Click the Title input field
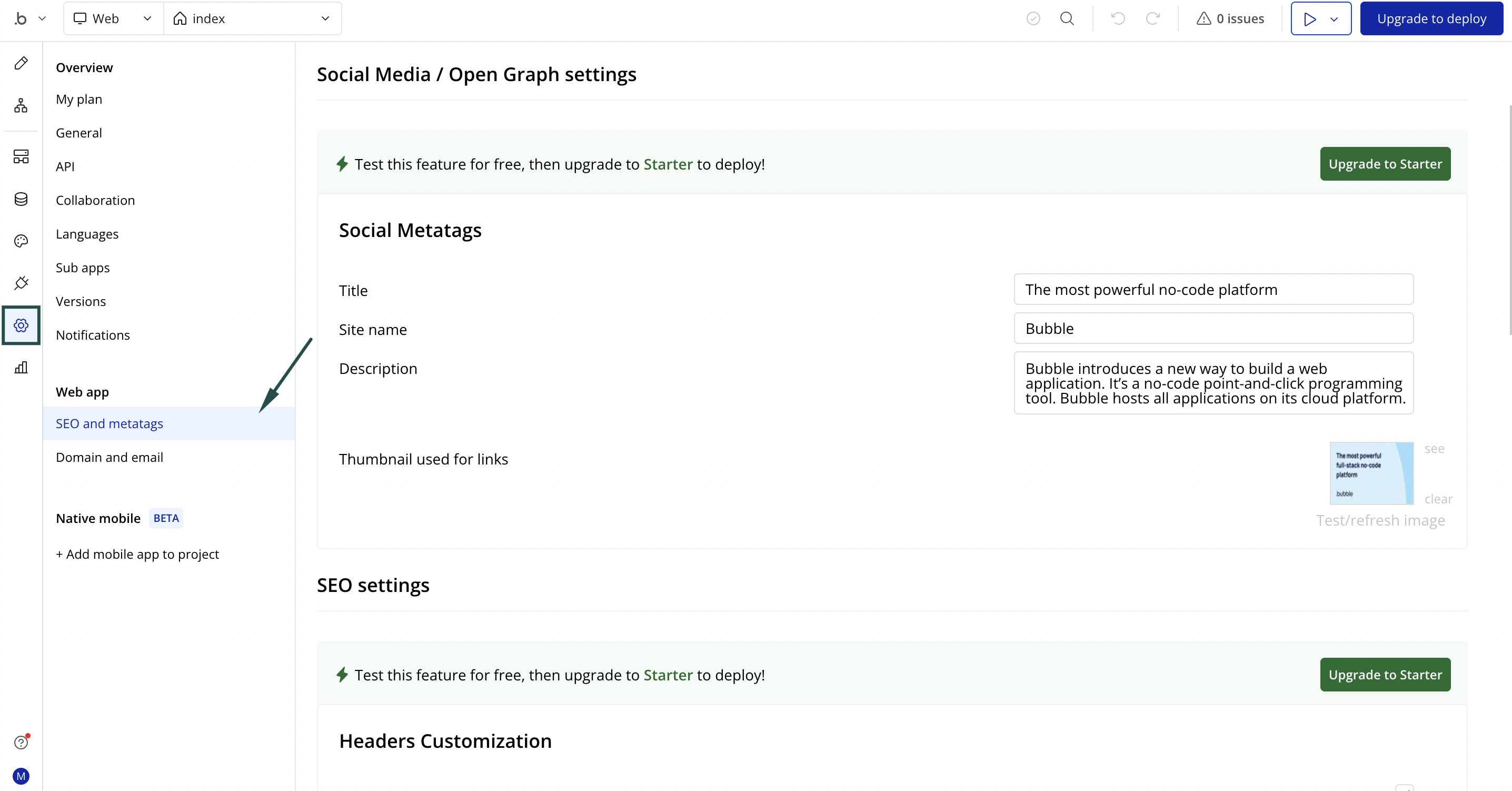The height and width of the screenshot is (791, 1512). pos(1213,289)
